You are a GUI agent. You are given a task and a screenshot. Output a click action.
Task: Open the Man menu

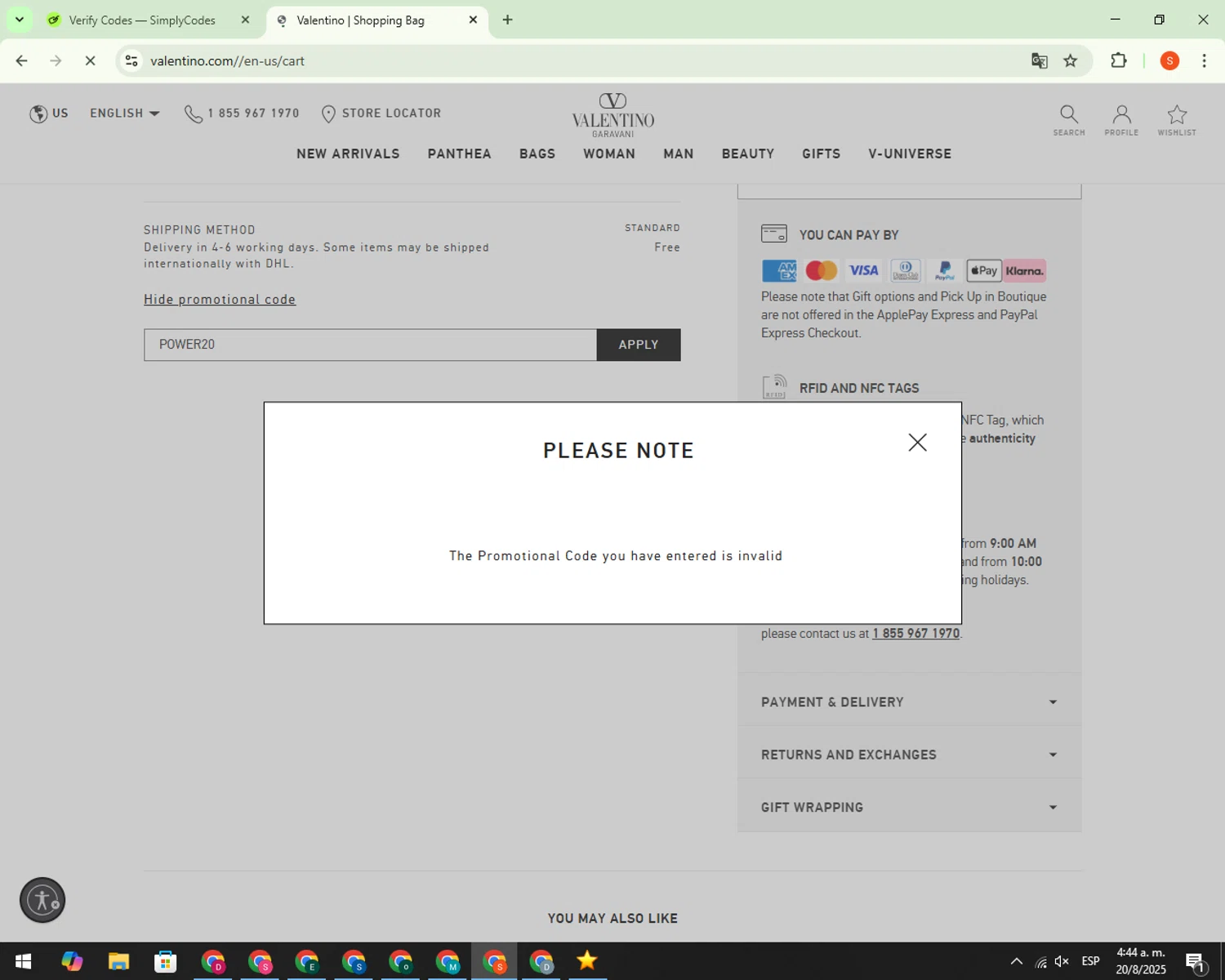(679, 154)
